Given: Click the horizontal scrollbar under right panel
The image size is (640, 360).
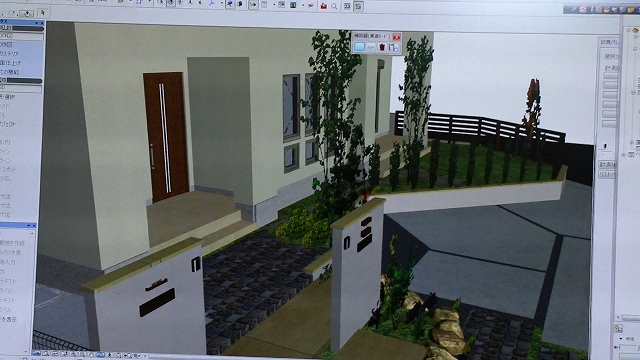Looking at the screenshot, I should click(627, 318).
